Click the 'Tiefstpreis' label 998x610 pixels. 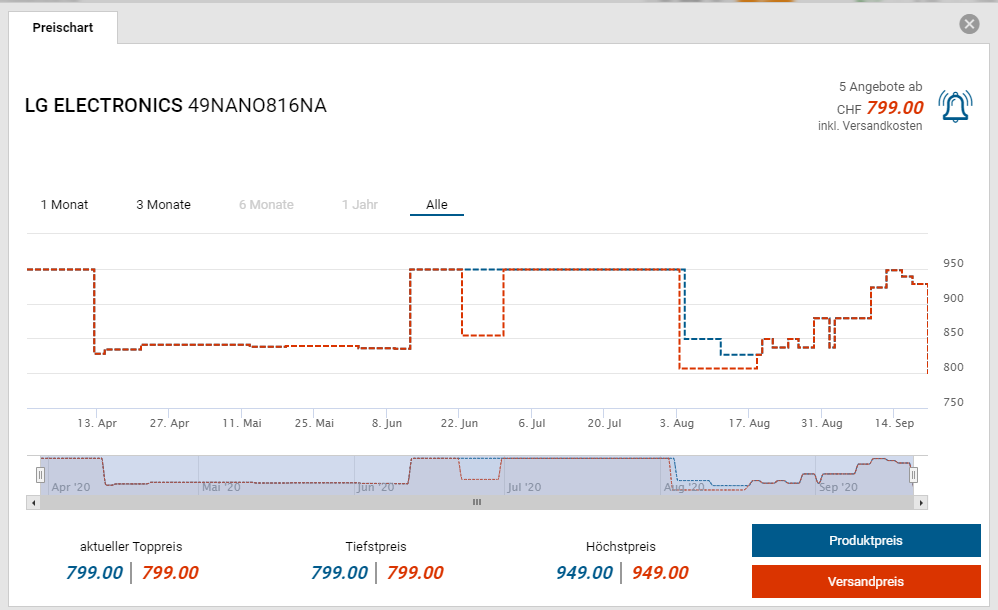(x=376, y=546)
